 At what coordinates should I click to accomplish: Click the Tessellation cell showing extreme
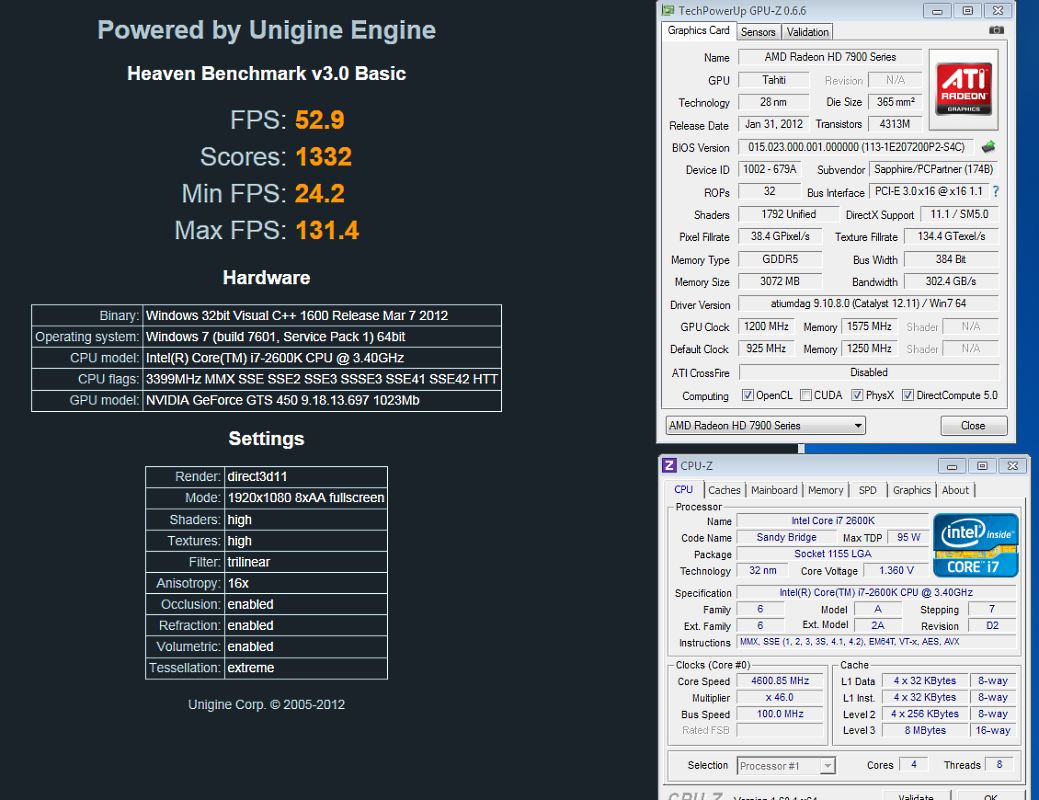point(306,668)
